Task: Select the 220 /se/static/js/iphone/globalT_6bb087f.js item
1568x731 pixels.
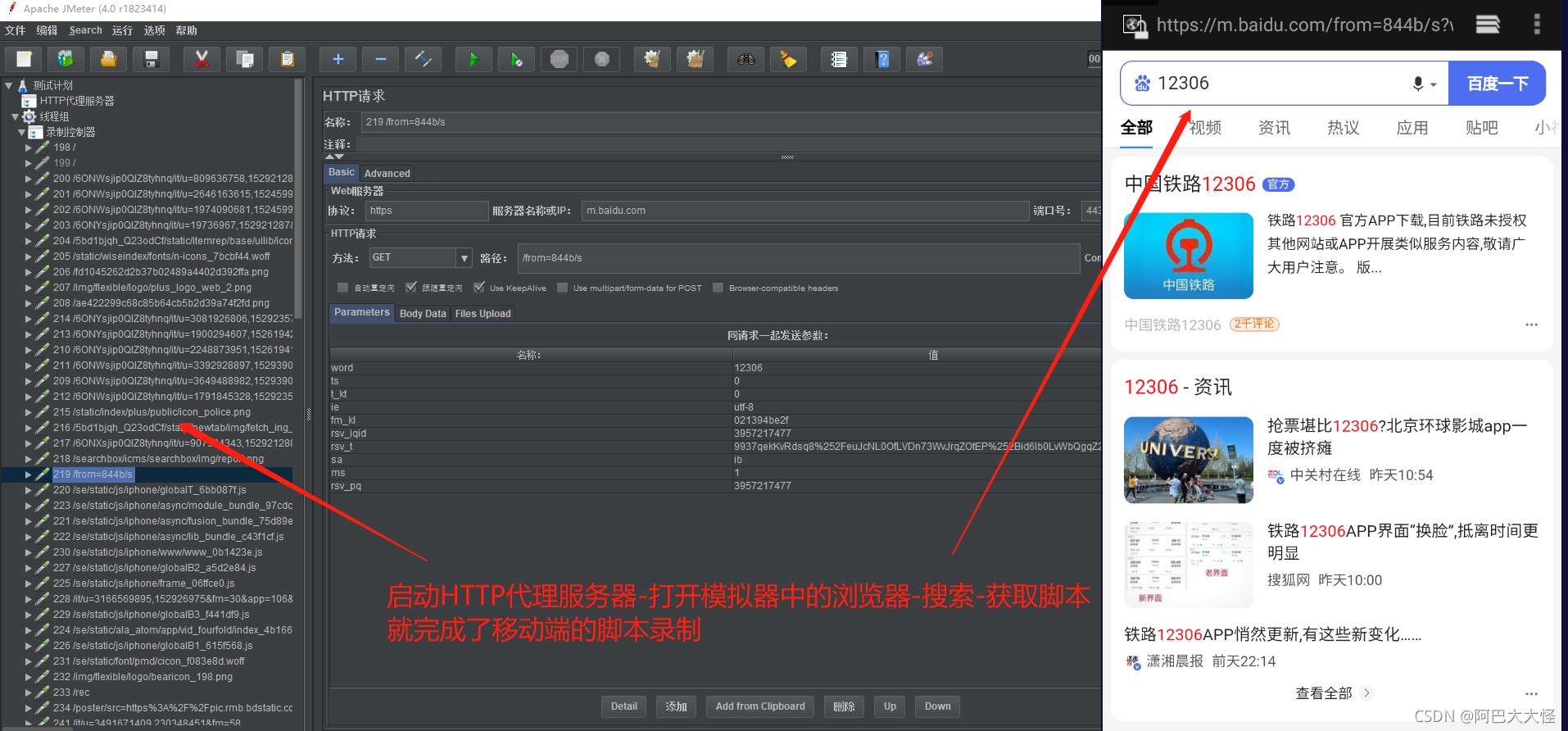Action: click(149, 490)
